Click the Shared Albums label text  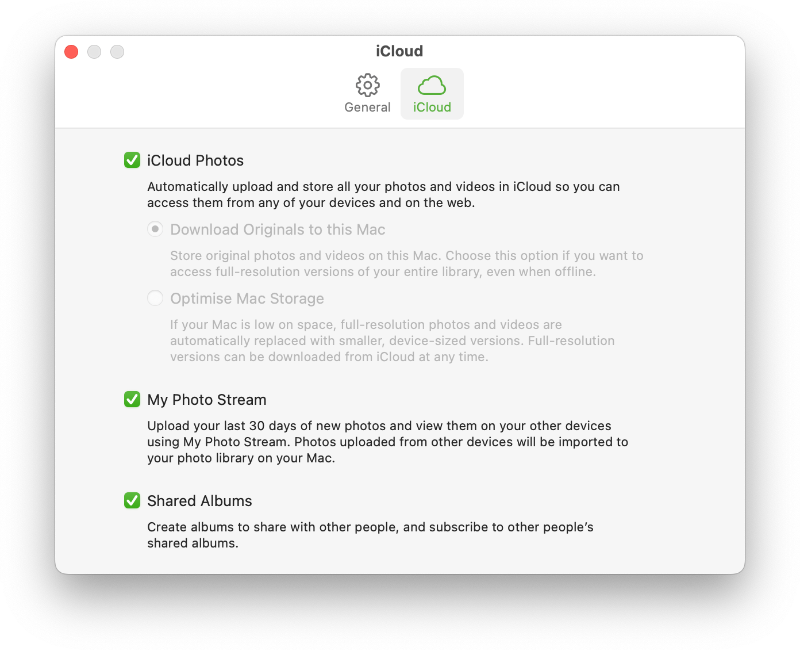[x=199, y=501]
